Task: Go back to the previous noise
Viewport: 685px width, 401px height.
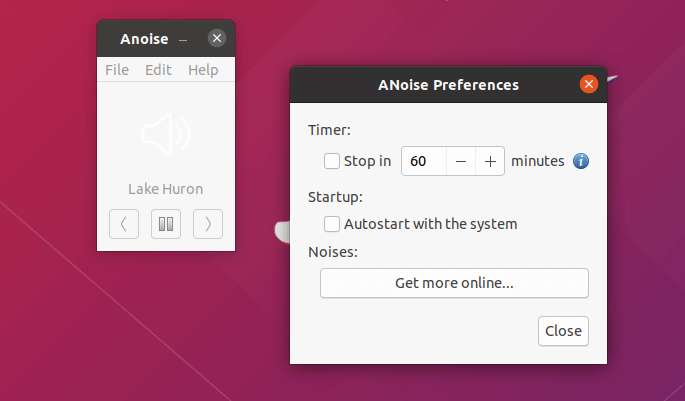Action: (124, 224)
